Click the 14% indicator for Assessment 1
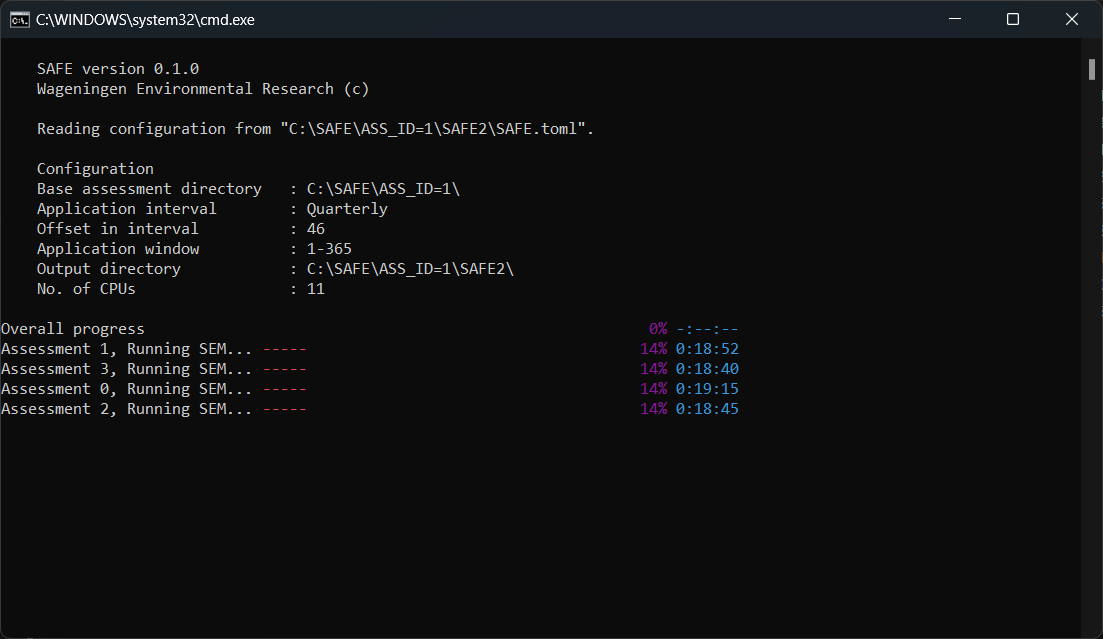1103x639 pixels. 654,348
